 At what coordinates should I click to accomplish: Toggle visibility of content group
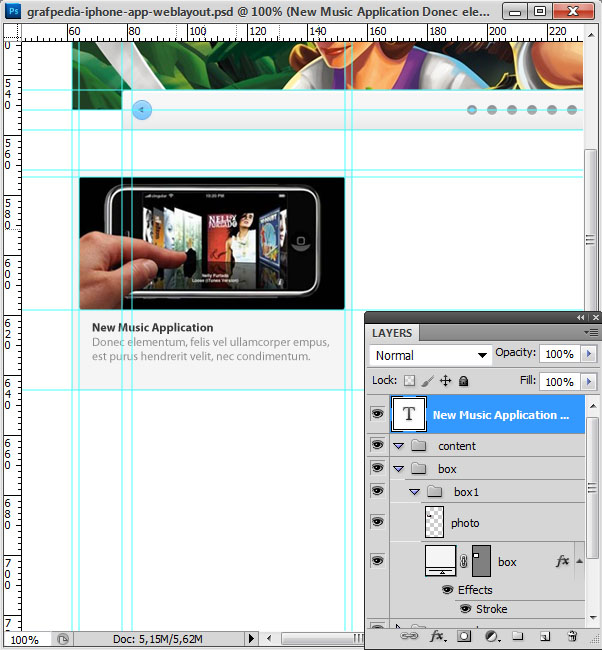click(377, 445)
